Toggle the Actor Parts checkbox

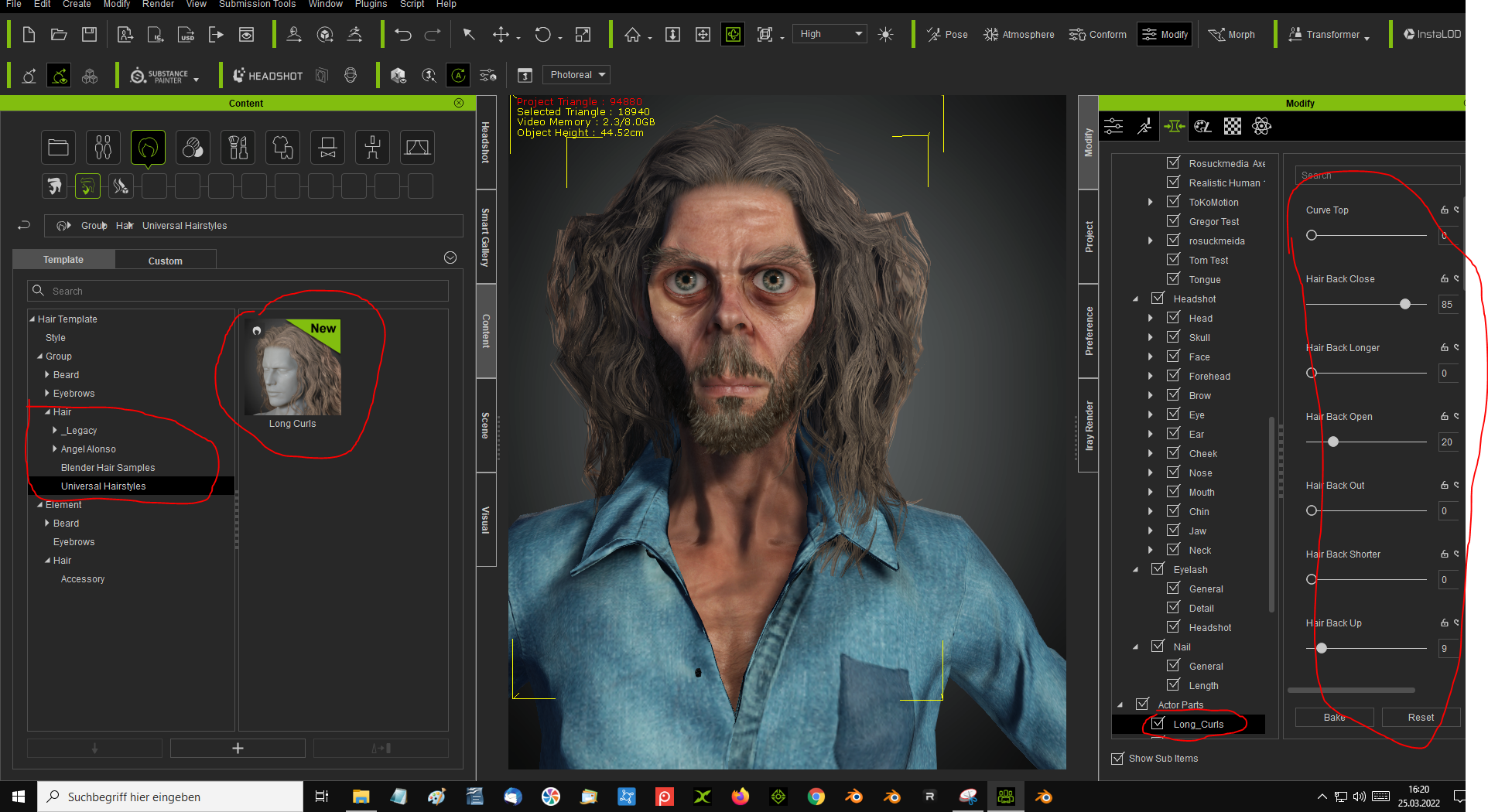click(1142, 705)
